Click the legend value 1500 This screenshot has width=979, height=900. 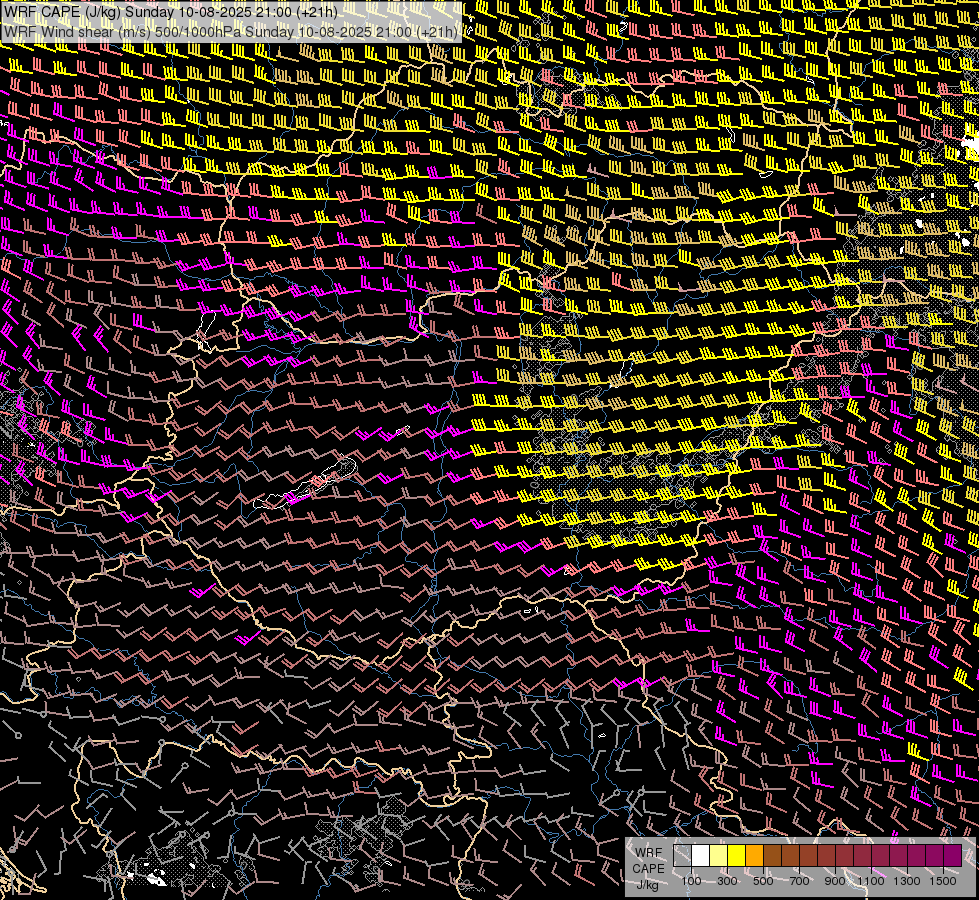943,881
